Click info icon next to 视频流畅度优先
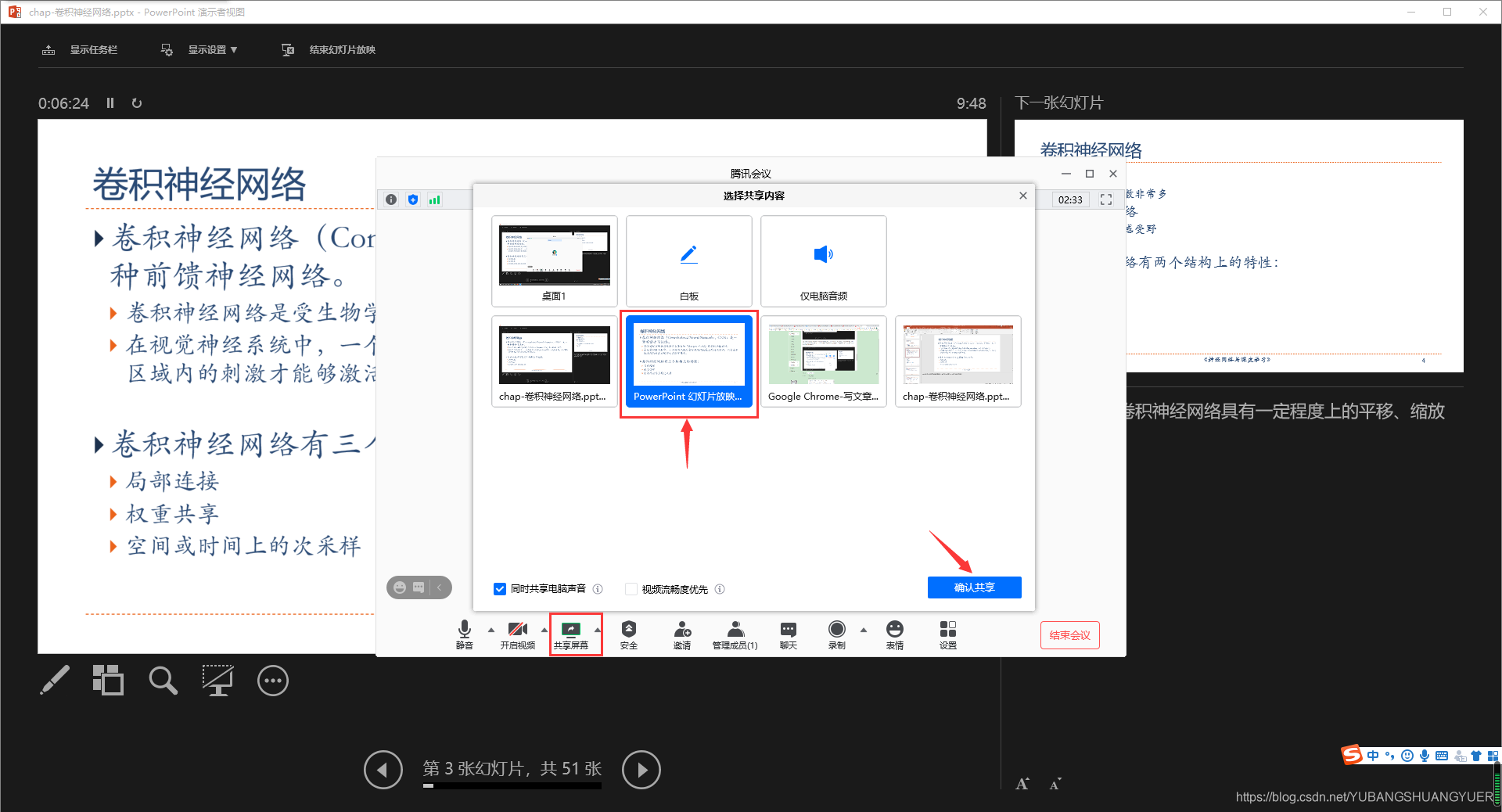1502x812 pixels. [720, 589]
